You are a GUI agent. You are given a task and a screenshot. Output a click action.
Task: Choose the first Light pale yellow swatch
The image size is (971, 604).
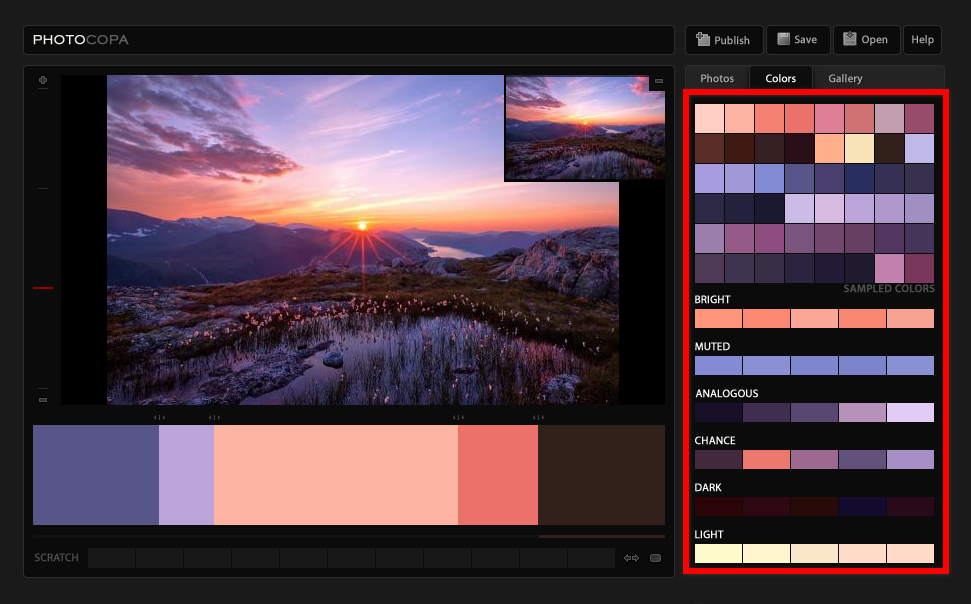click(x=718, y=554)
